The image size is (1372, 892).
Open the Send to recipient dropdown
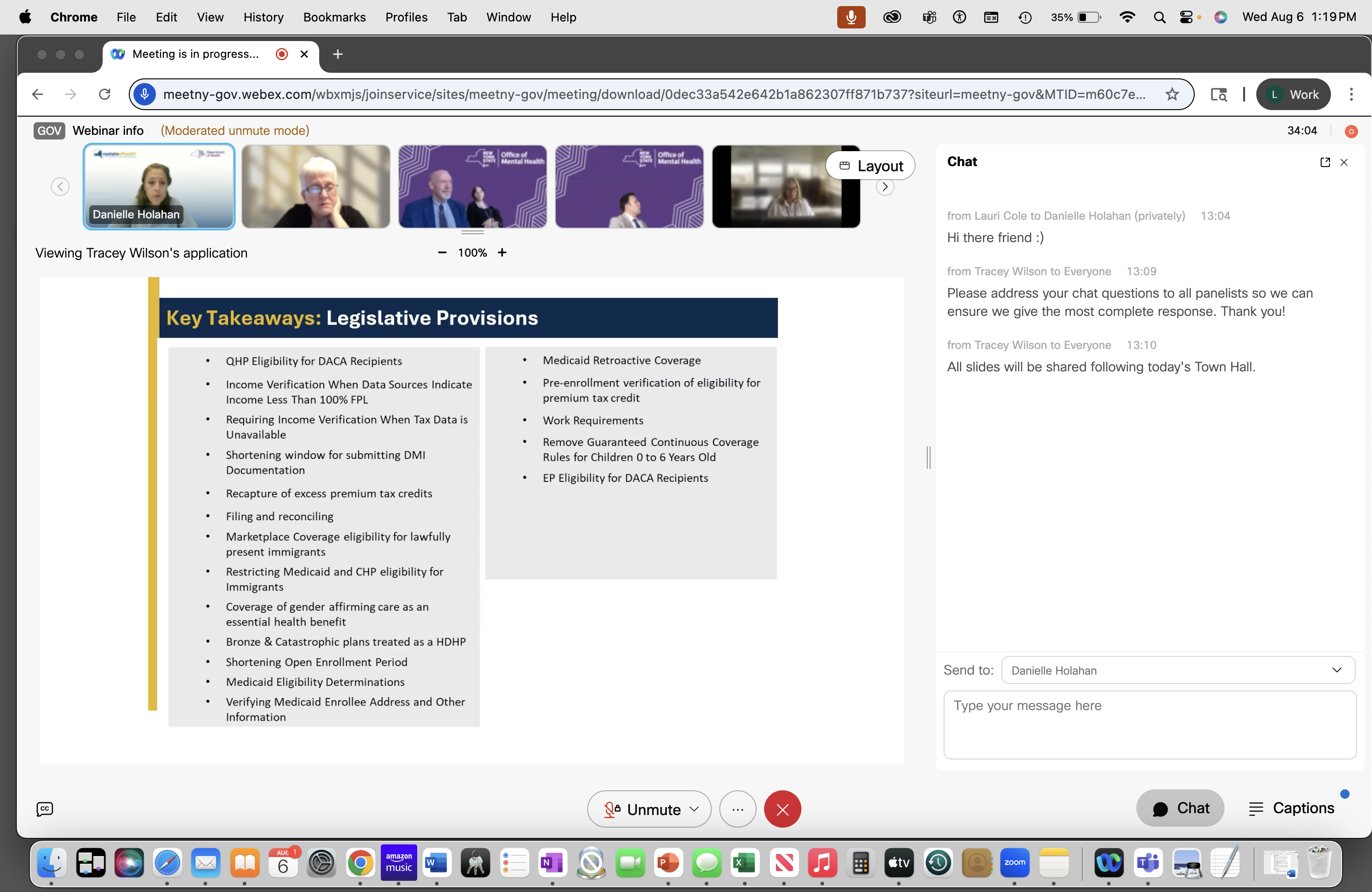click(1178, 670)
